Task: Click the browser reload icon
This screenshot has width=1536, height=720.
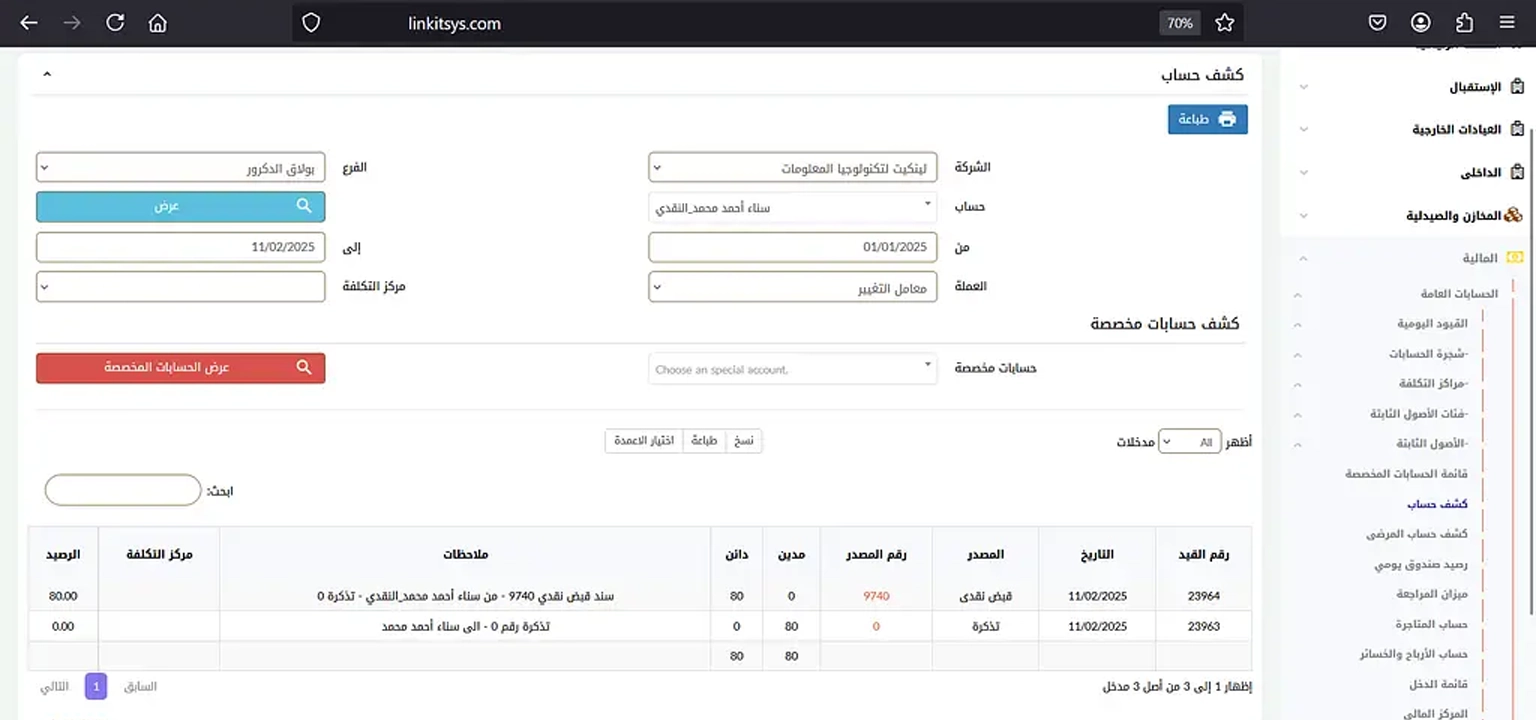Action: pos(114,22)
